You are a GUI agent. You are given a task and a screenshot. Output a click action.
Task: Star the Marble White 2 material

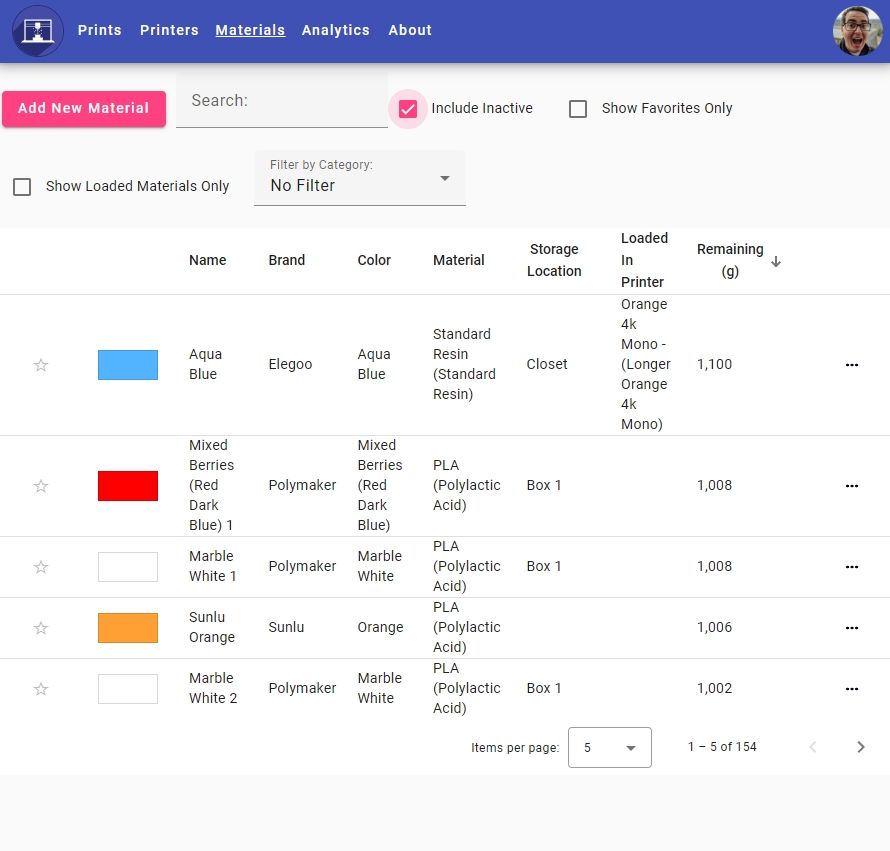(40, 689)
